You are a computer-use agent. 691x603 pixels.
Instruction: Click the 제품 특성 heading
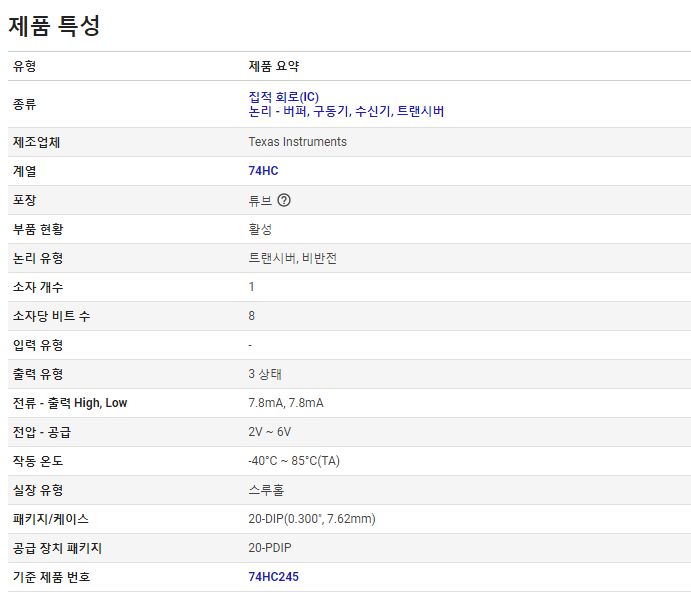[54, 26]
